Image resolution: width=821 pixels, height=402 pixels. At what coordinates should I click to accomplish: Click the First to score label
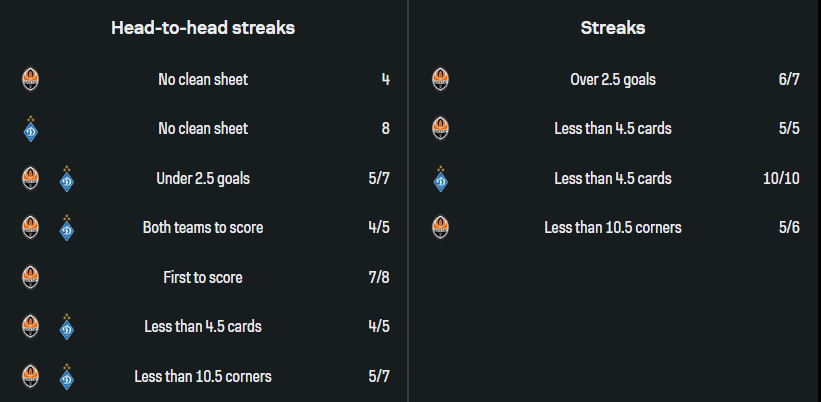203,277
